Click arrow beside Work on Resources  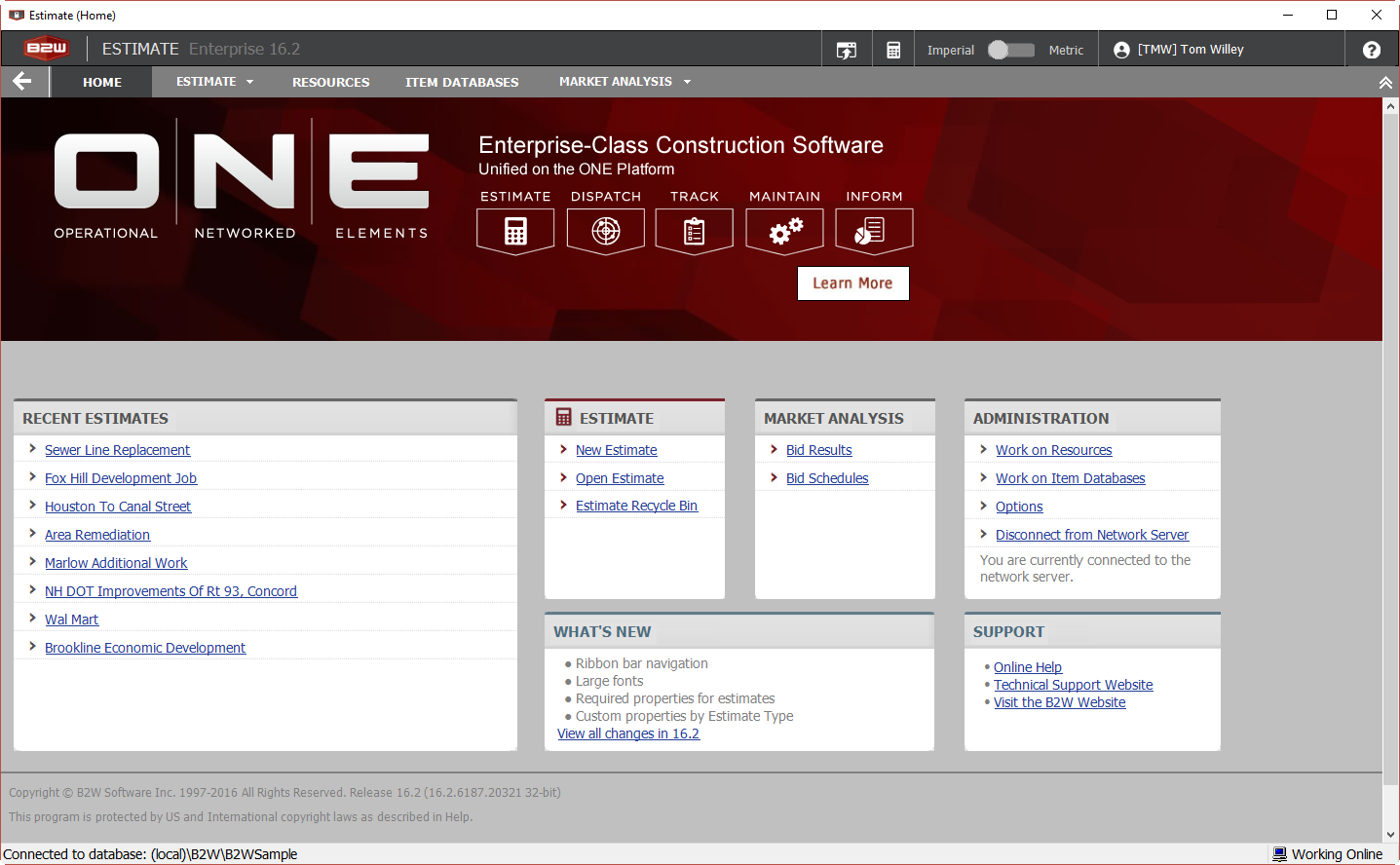click(x=983, y=449)
